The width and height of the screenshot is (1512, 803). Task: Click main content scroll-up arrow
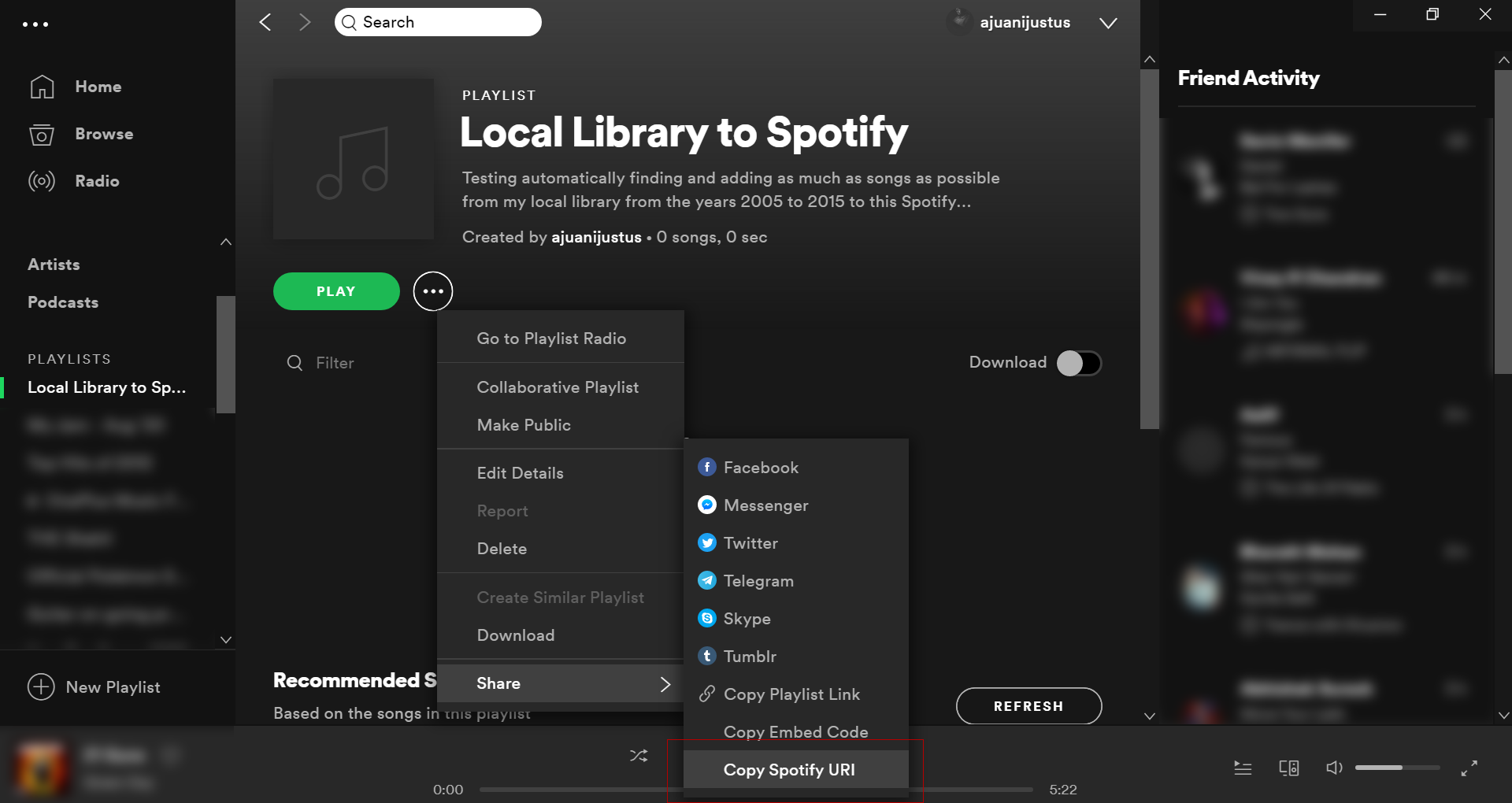(1150, 60)
